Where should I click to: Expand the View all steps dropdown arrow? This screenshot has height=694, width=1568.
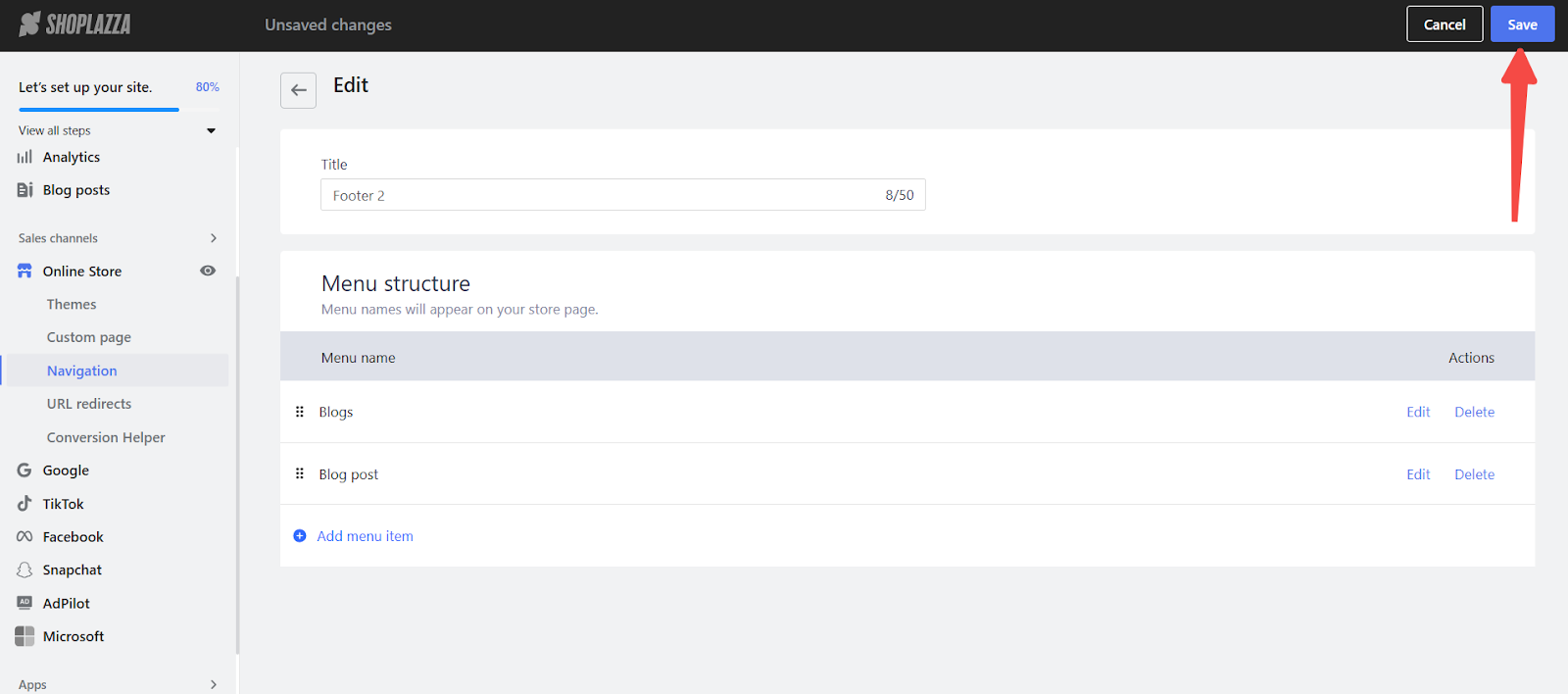click(x=211, y=130)
